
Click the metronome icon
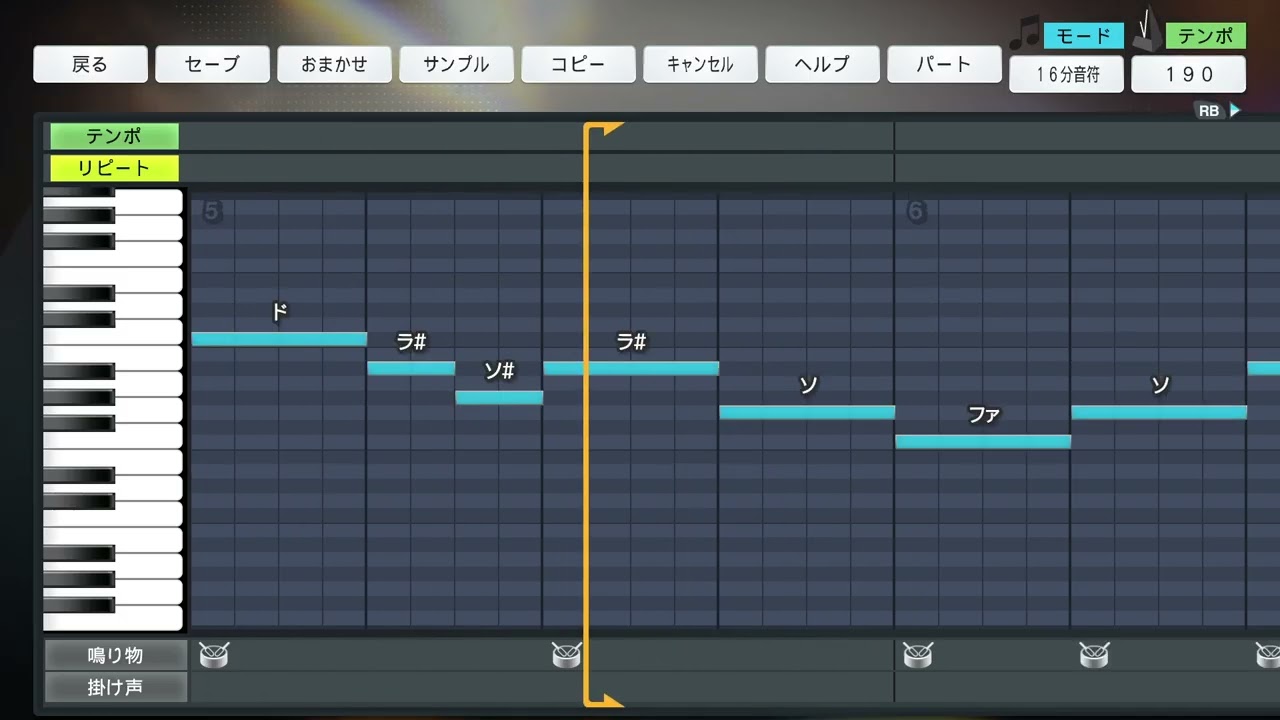[1146, 30]
